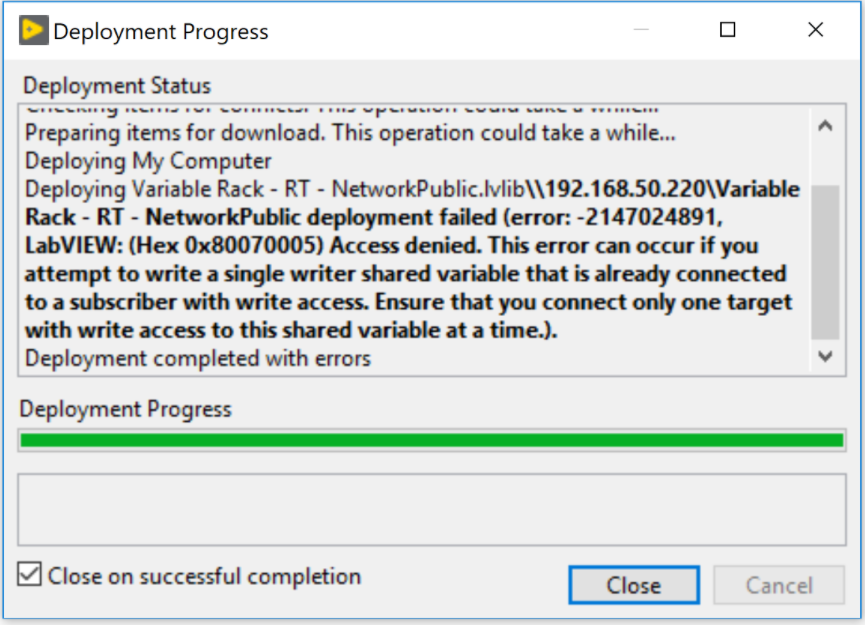Screen dimensions: 865x625
Task: Click the Close button
Action: coord(634,585)
